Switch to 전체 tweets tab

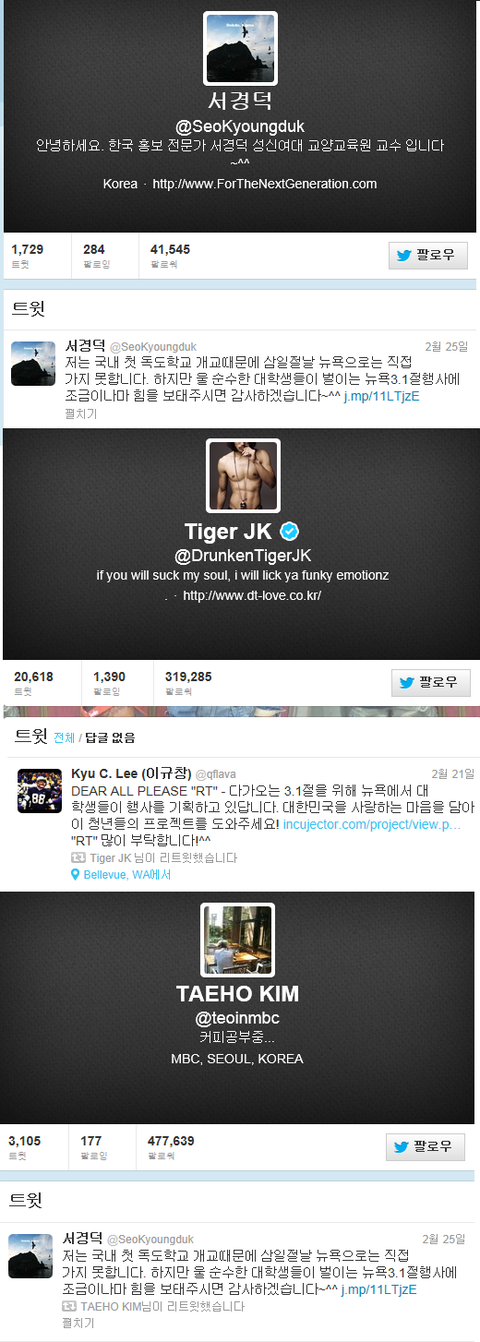click(x=64, y=737)
